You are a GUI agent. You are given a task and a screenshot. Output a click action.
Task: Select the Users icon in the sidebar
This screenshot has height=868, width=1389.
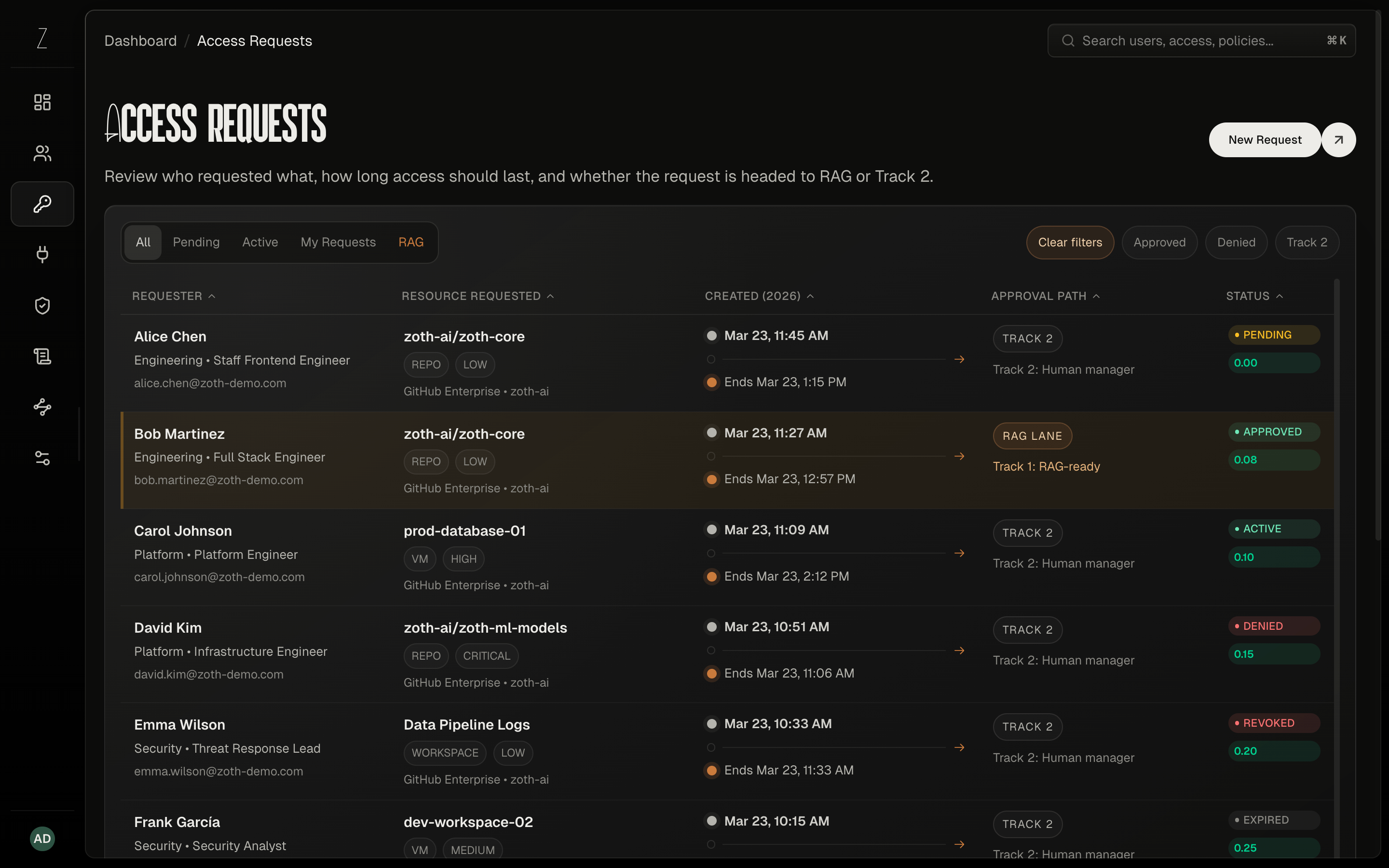click(x=41, y=153)
